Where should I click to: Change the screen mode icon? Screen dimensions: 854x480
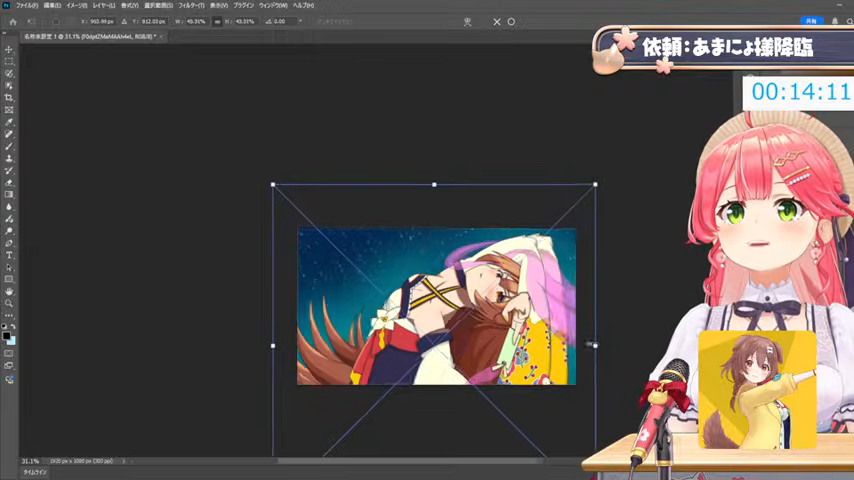9,366
